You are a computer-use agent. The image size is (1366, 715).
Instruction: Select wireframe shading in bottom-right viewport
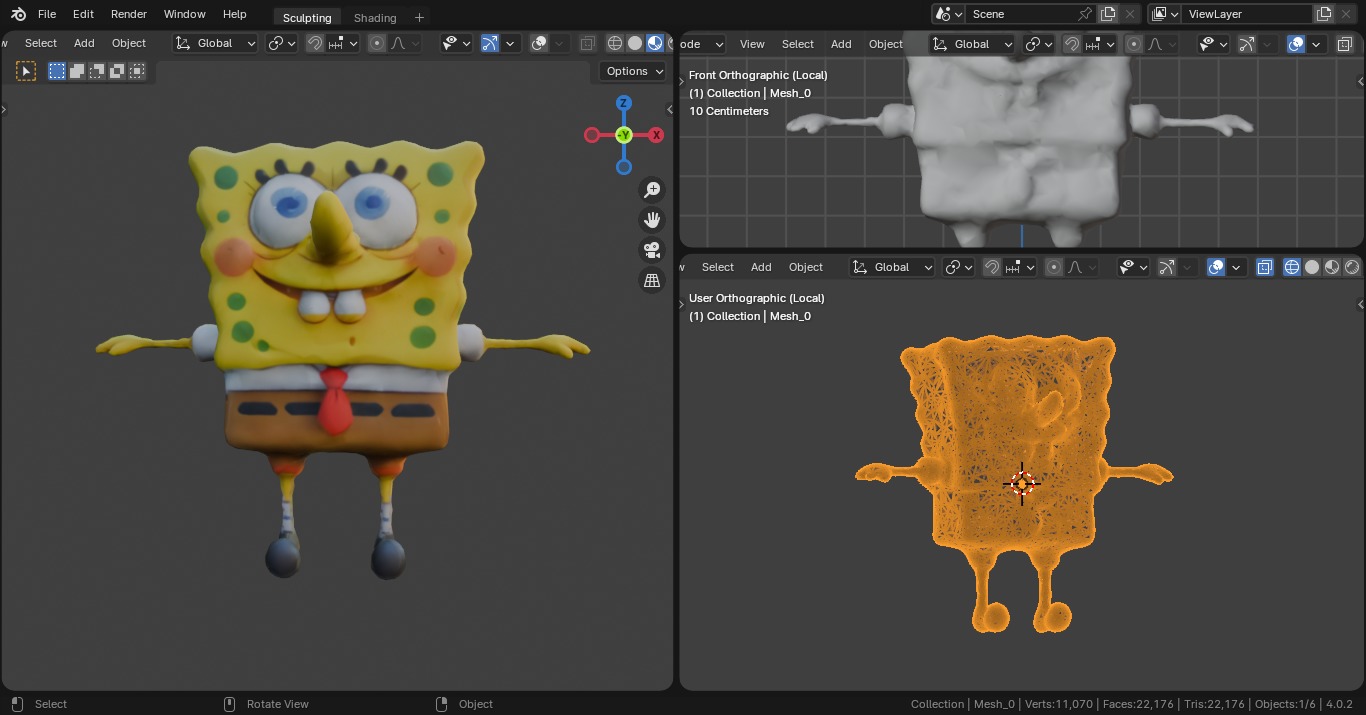(x=1292, y=267)
